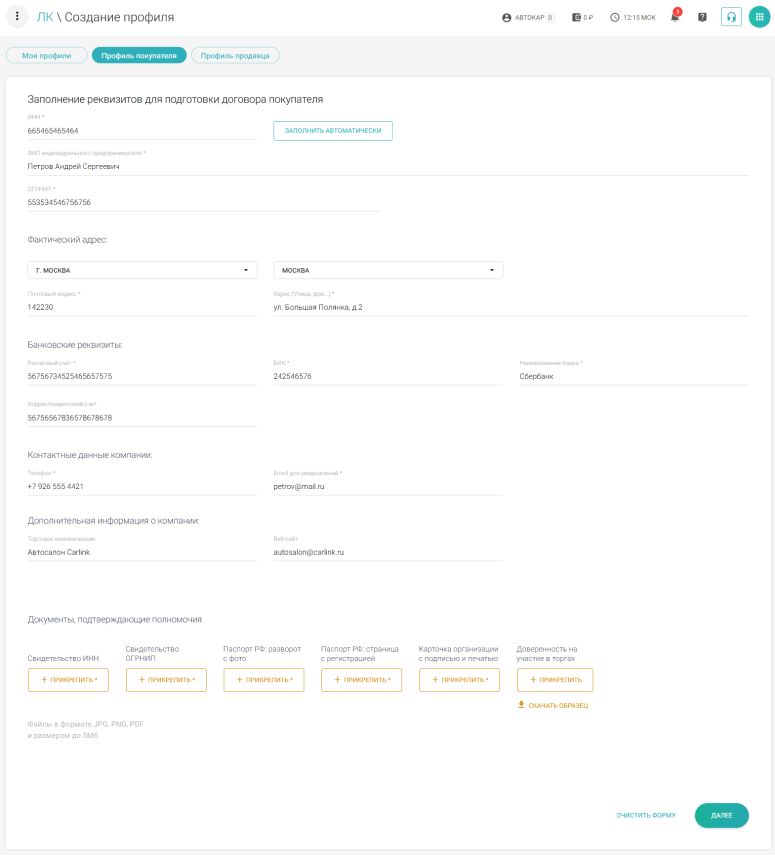
Task: Open the help question mark icon
Action: 702,17
